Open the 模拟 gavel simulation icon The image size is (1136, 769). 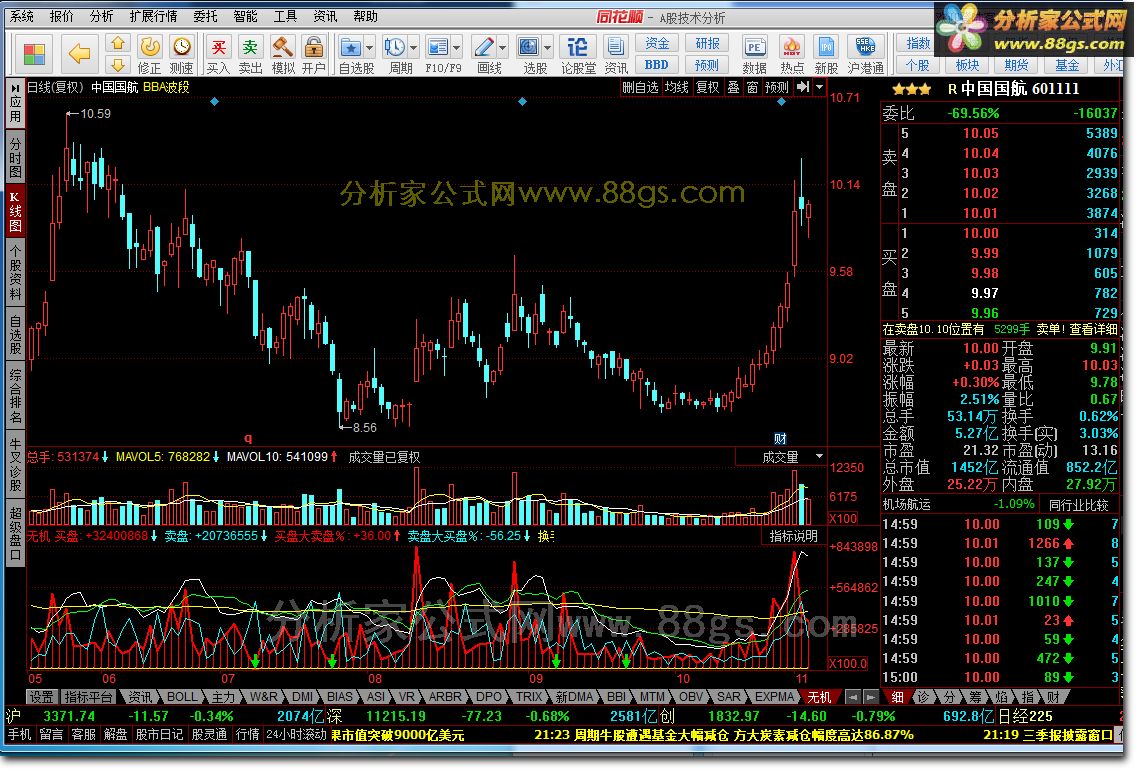pyautogui.click(x=283, y=48)
